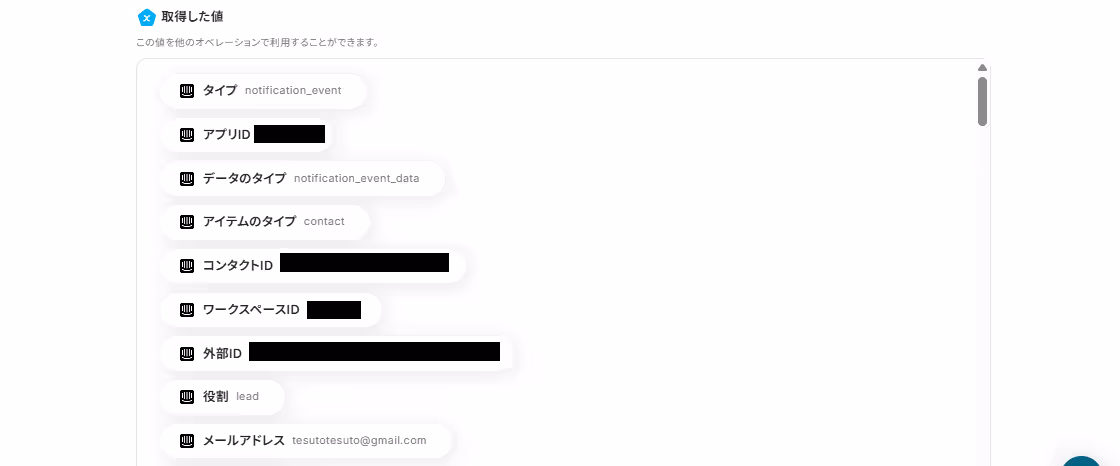Screen dimensions: 1120x466
Task: Click the Intercom icon beside 役割
Action: (187, 397)
